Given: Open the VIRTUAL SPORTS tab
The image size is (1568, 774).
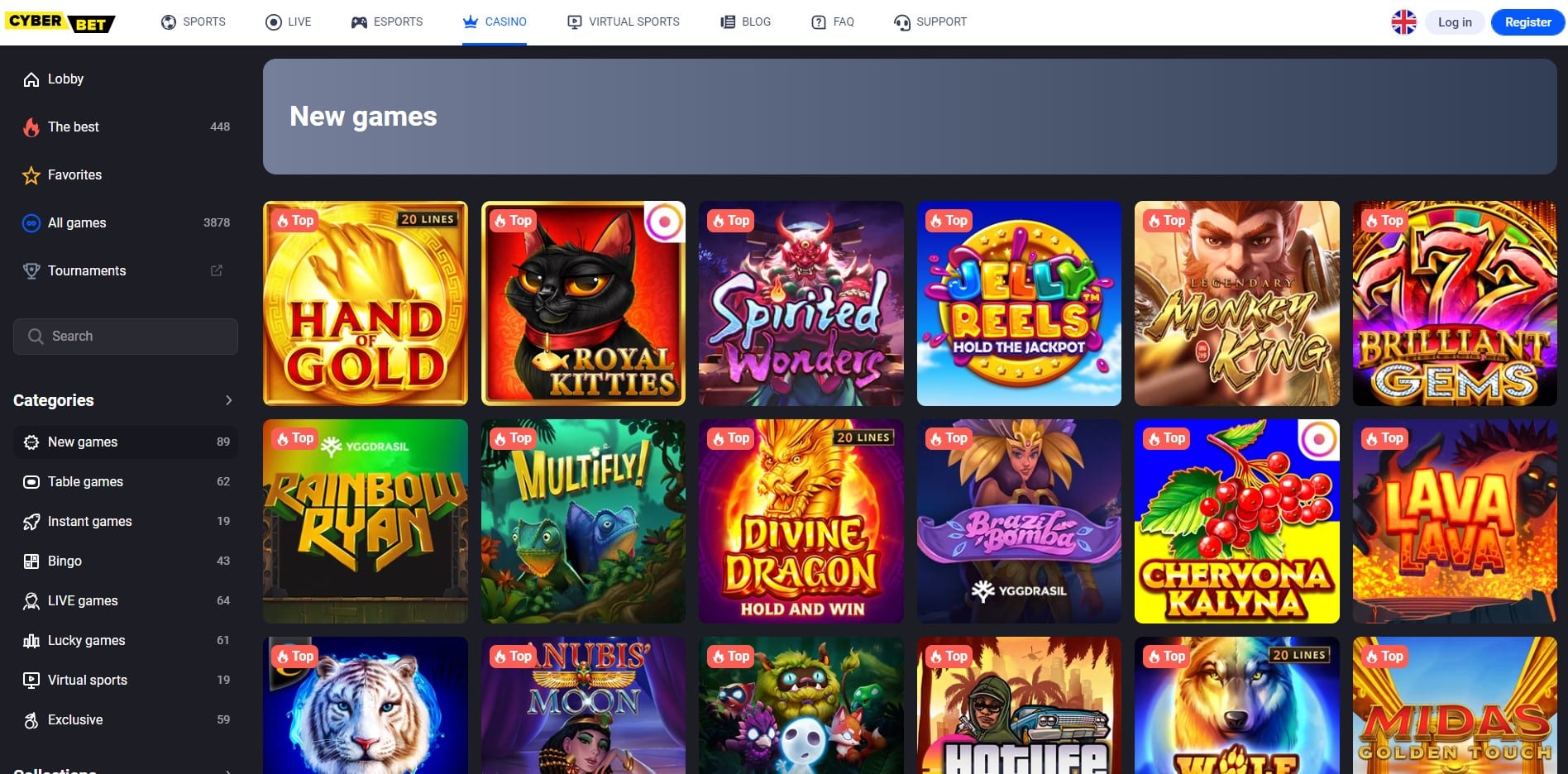Looking at the screenshot, I should click(624, 22).
